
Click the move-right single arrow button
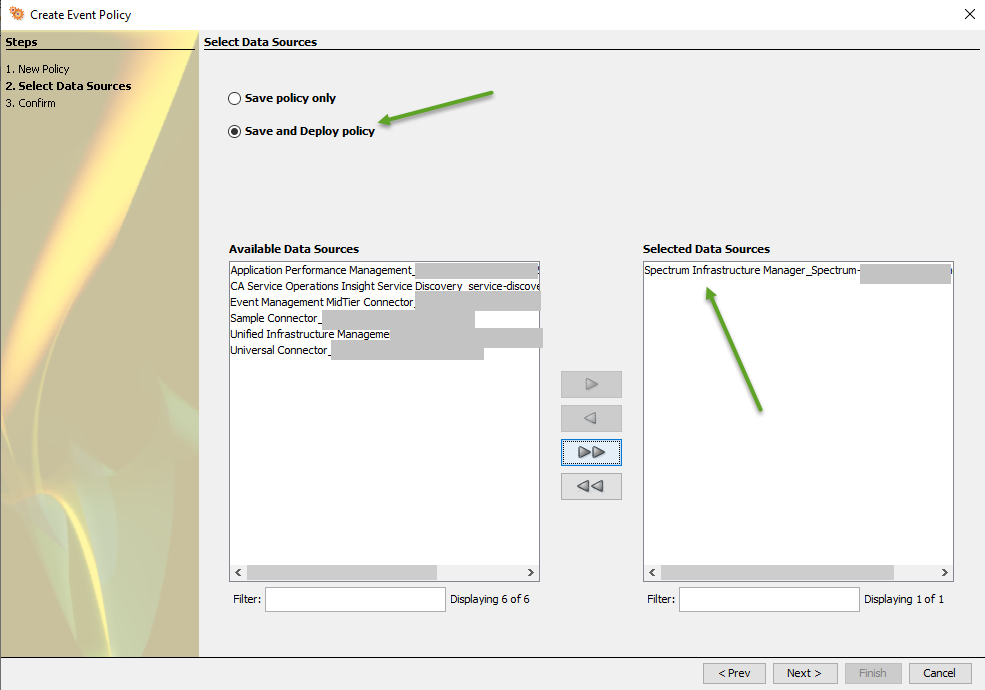pyautogui.click(x=591, y=384)
